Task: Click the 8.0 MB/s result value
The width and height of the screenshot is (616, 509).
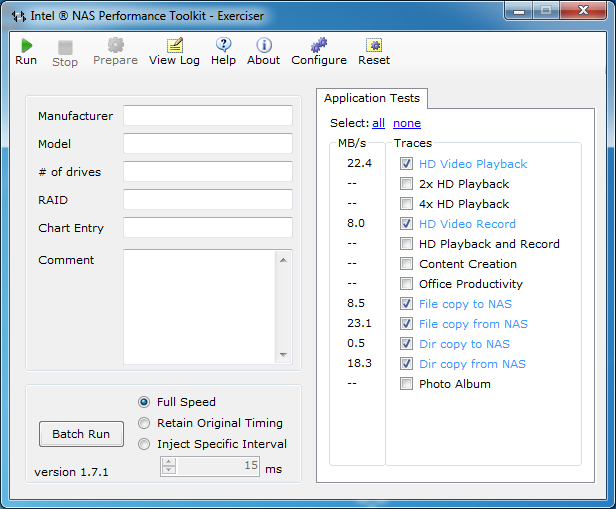Action: (356, 223)
